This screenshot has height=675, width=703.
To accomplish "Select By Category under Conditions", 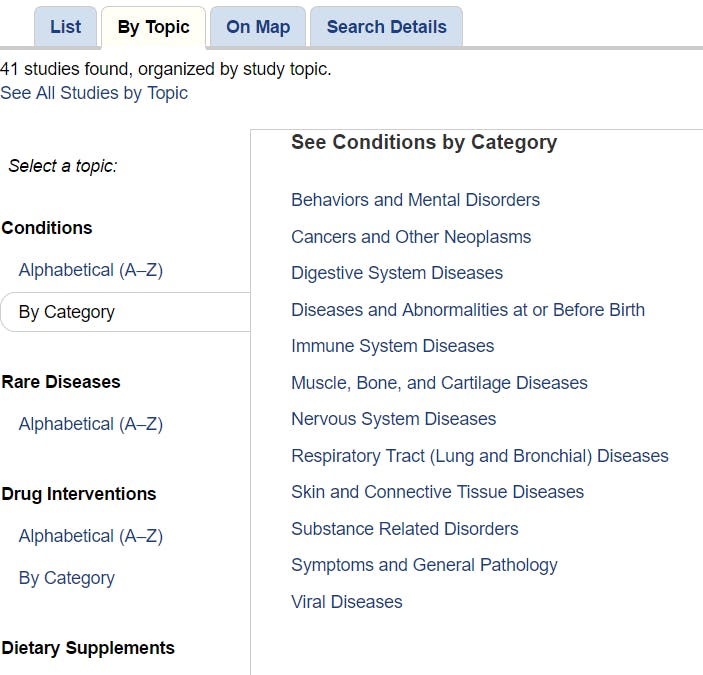I will 66,312.
